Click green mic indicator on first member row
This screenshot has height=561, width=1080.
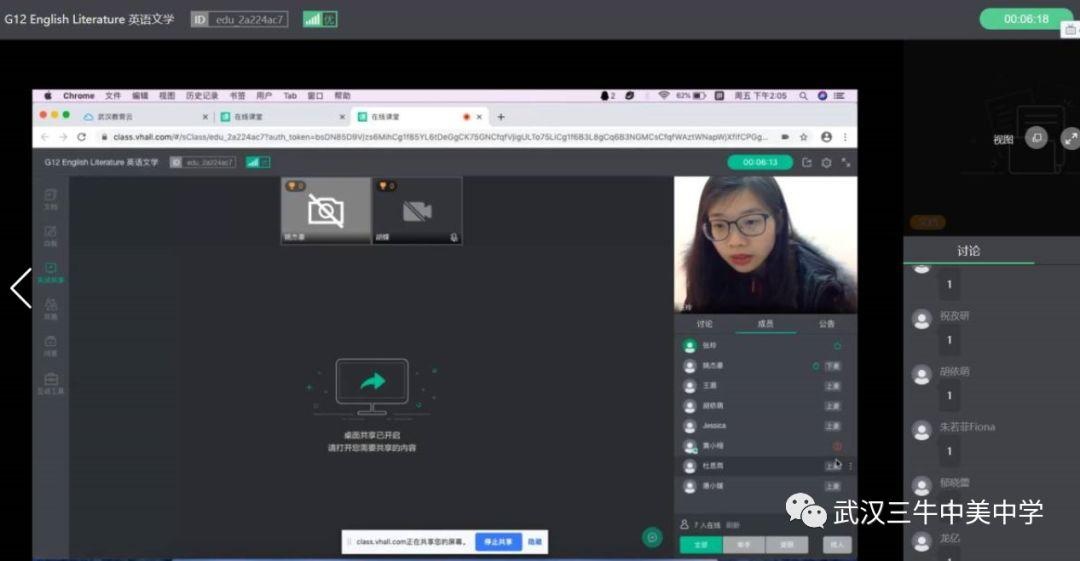(x=838, y=346)
